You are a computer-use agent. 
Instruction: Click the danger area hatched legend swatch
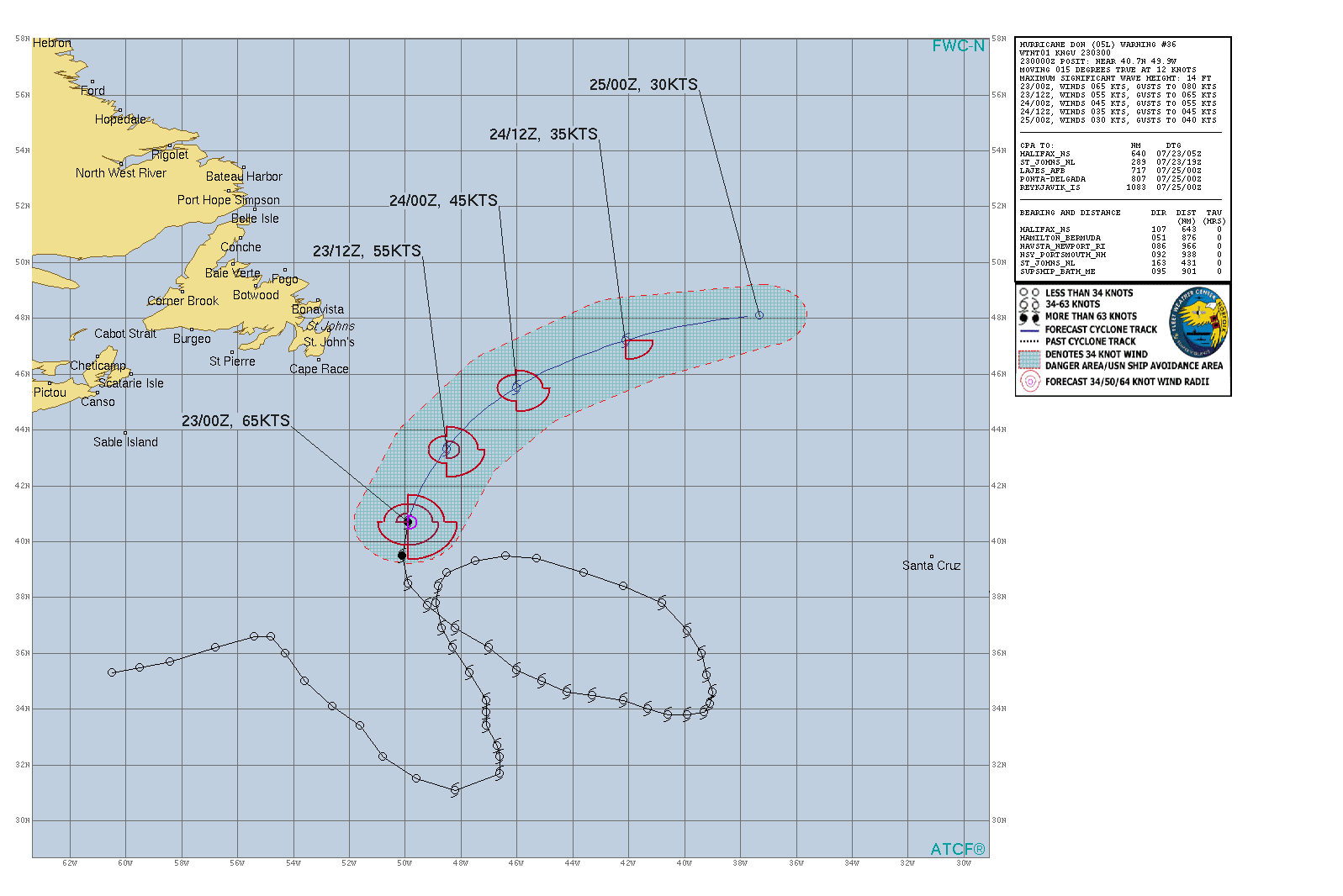point(1029,360)
